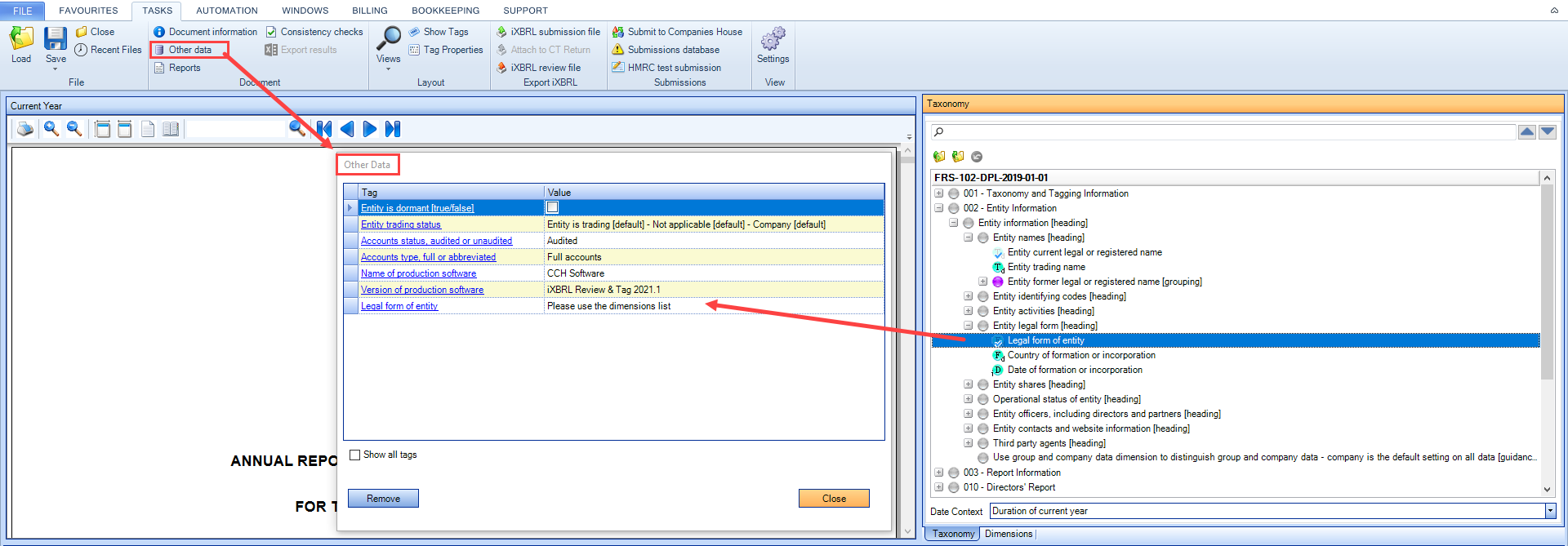
Task: Click the first folder icon under Taxonomy search
Action: [x=939, y=157]
